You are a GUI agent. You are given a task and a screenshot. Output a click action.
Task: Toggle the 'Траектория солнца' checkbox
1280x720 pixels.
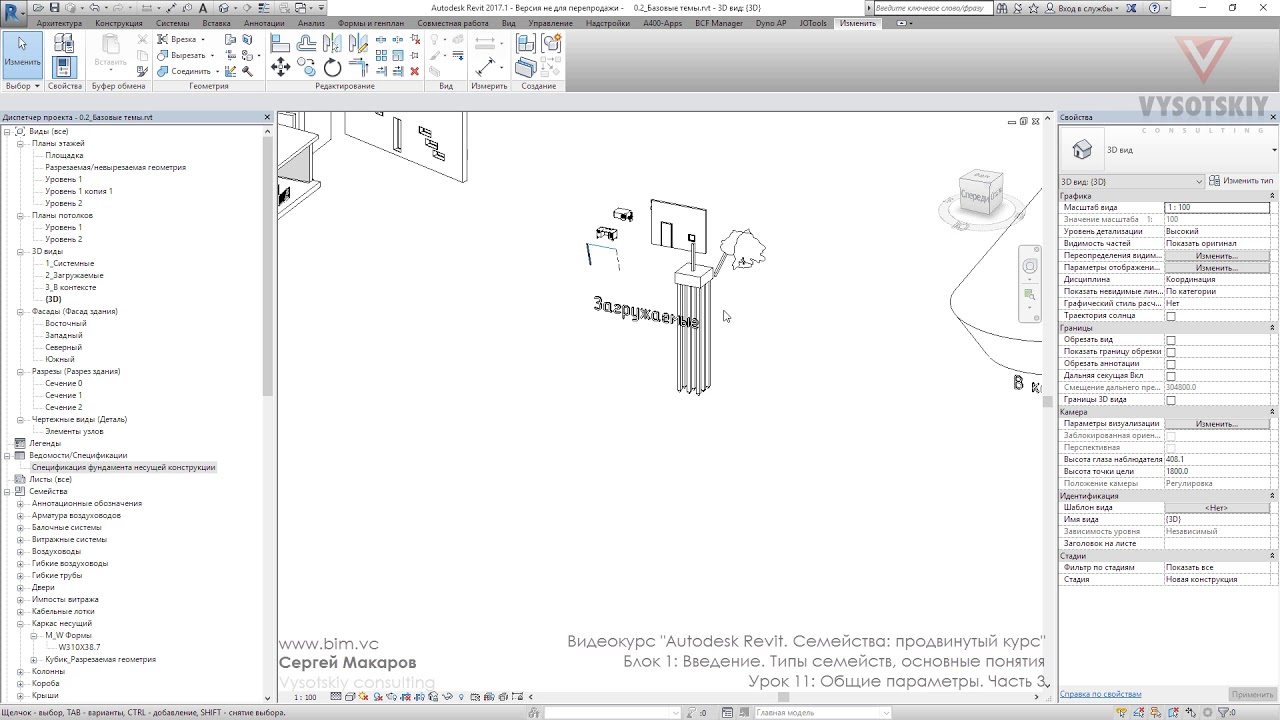click(x=1171, y=316)
